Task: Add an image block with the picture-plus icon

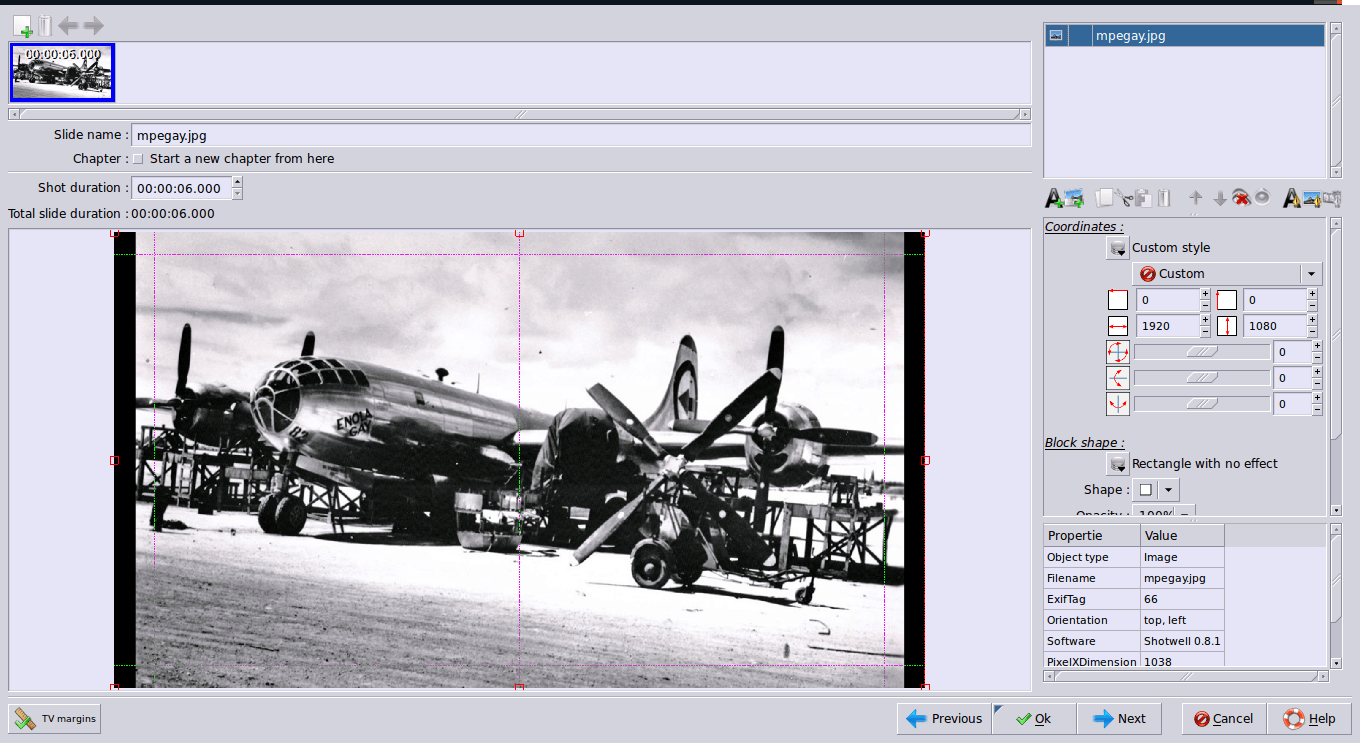Action: [1074, 198]
